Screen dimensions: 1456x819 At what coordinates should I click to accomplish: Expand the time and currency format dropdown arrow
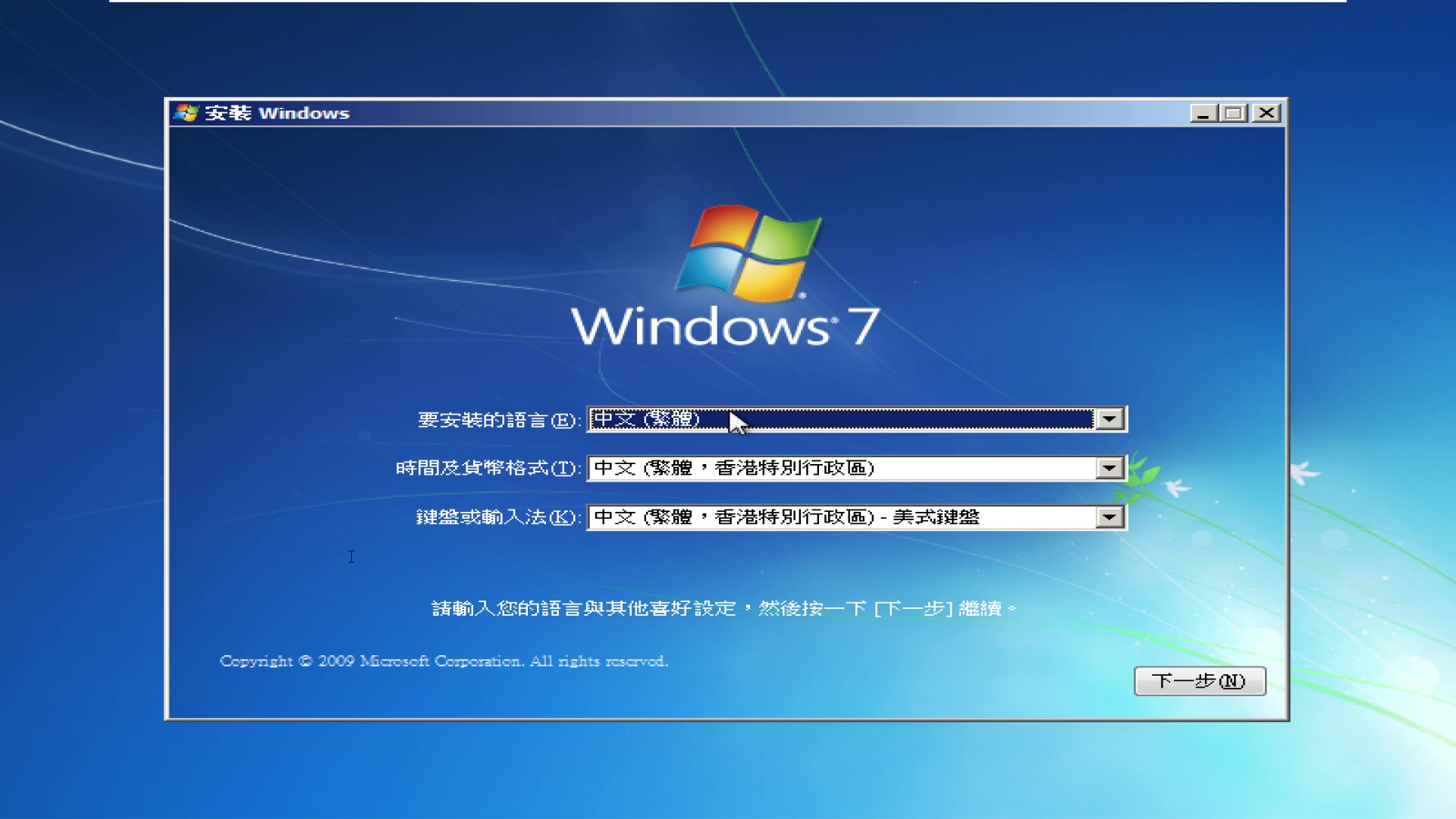(1109, 468)
